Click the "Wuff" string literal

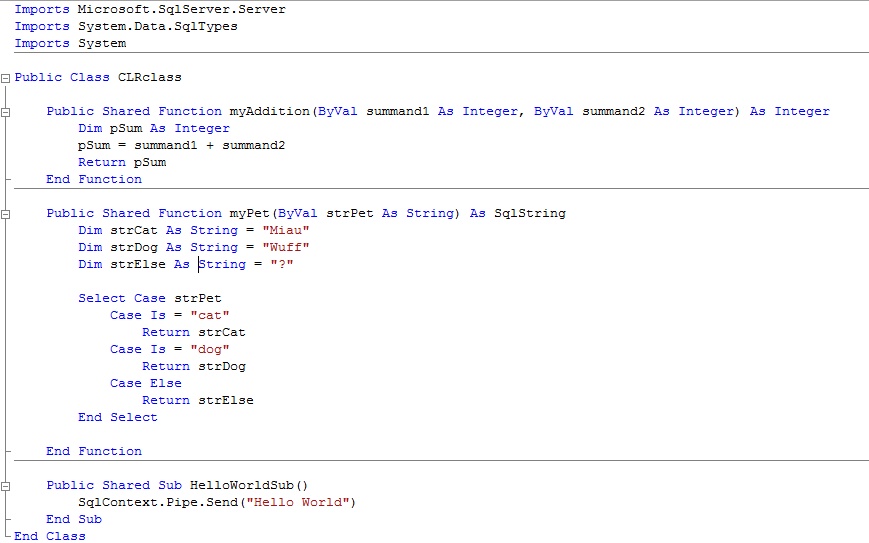click(285, 247)
